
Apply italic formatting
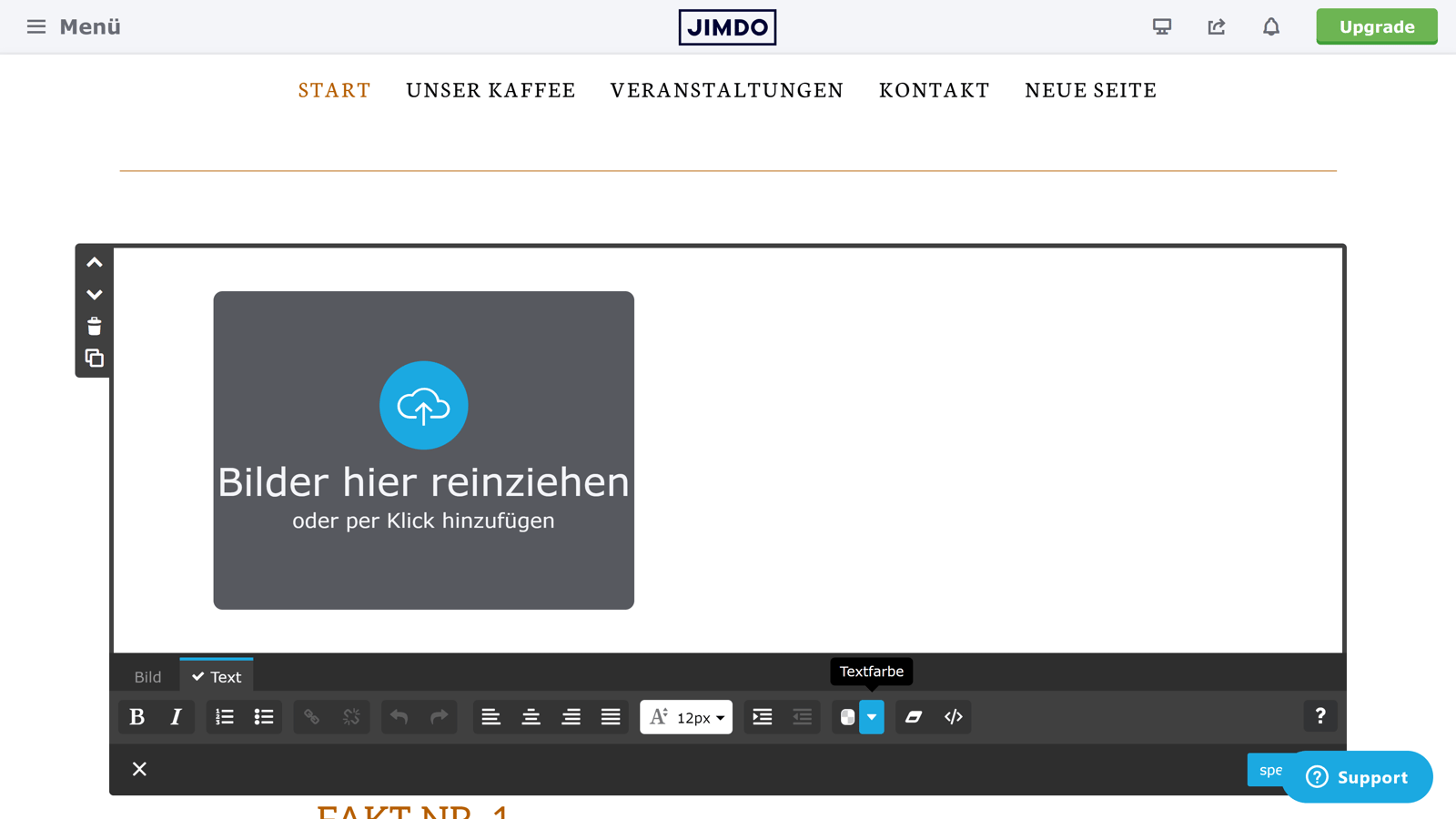(x=177, y=717)
